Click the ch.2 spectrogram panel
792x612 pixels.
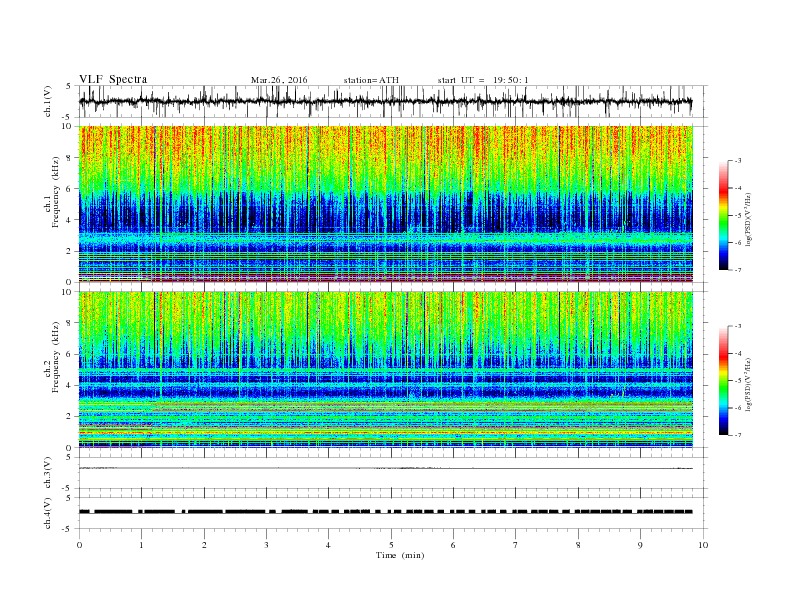tap(386, 369)
